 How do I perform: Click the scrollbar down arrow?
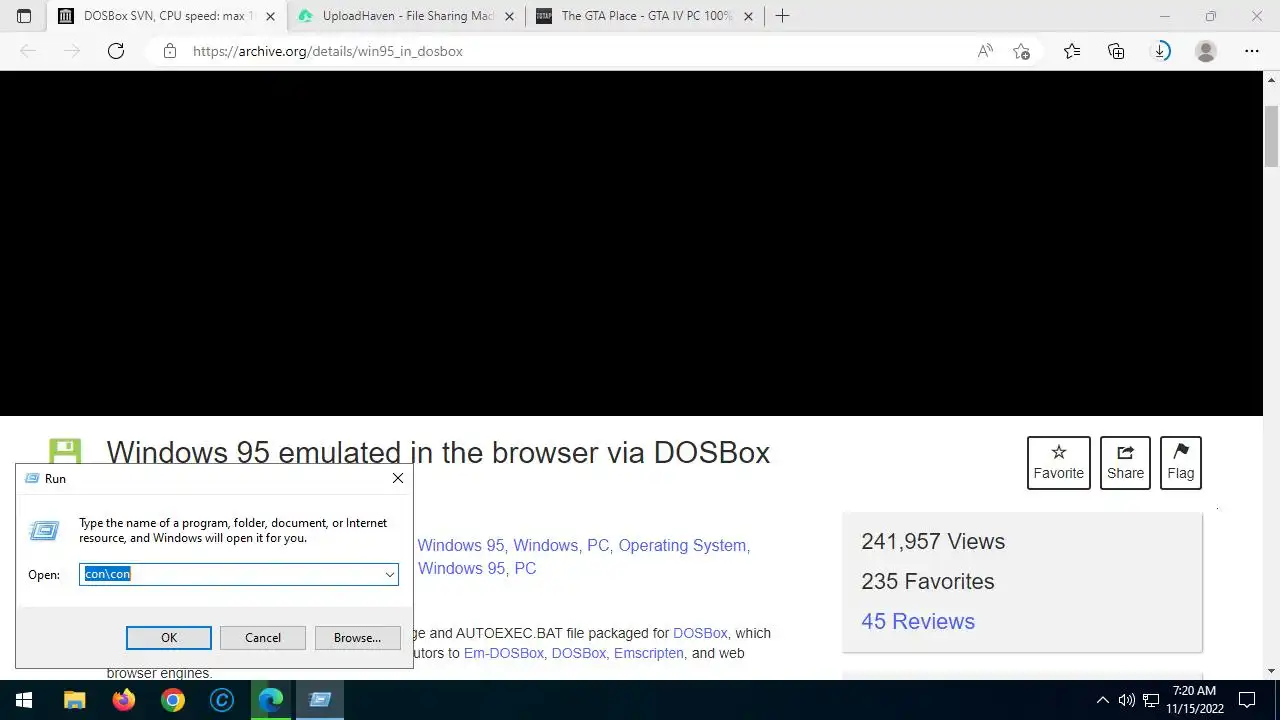point(1272,671)
